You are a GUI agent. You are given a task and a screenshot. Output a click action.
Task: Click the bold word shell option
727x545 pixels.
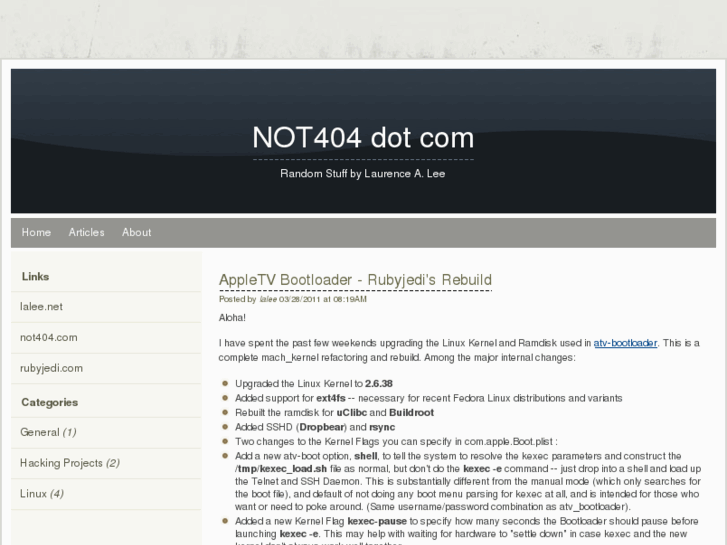(366, 456)
